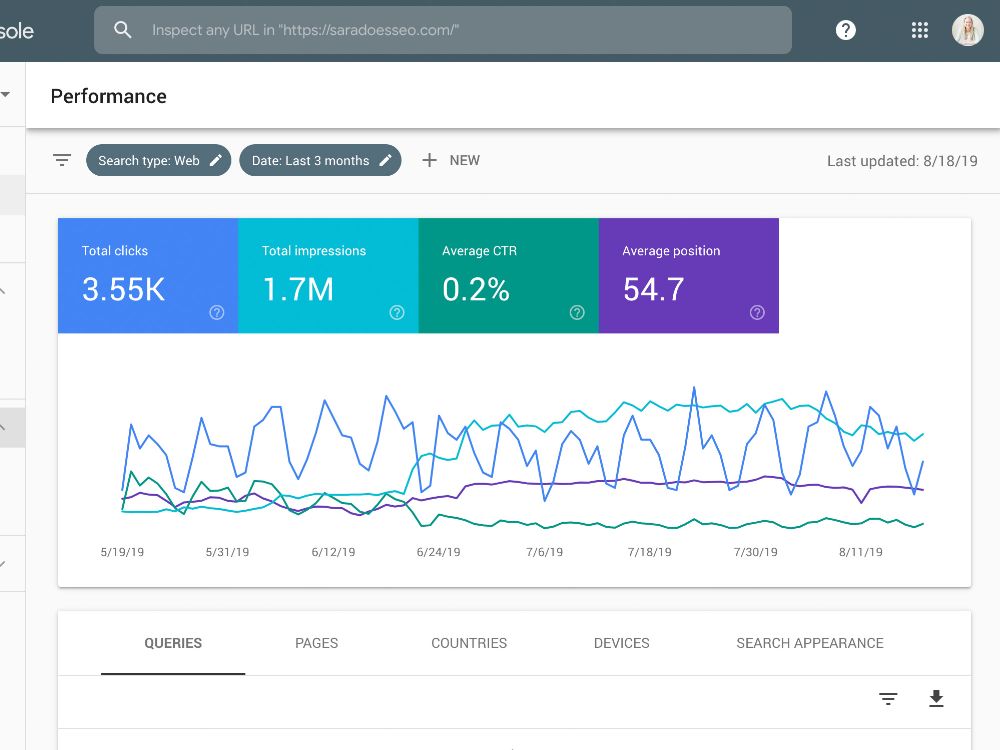Open help icon on Average CTR card
1000x750 pixels.
[577, 312]
